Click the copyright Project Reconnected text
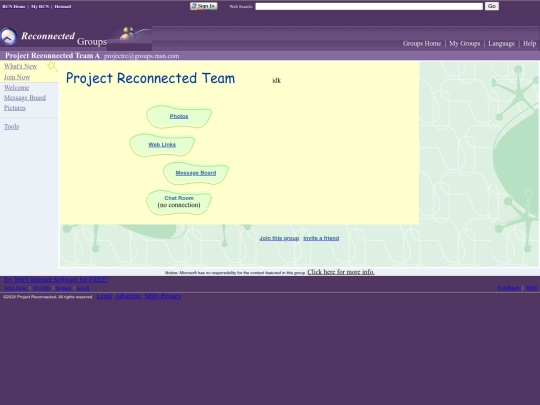The image size is (540, 405). (48, 297)
